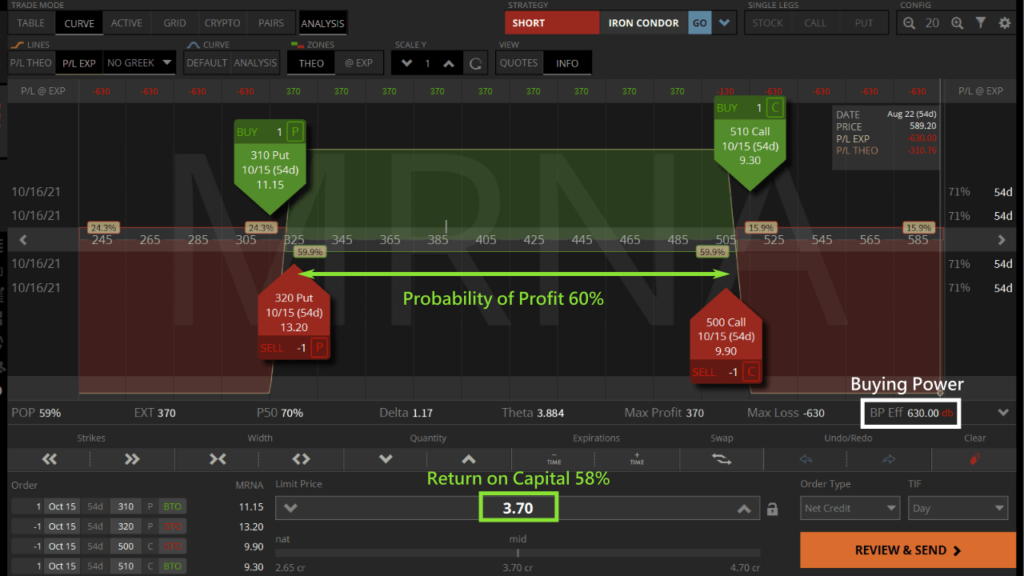Click the GO button next to Iron Condor
Viewport: 1024px width, 576px height.
[699, 23]
